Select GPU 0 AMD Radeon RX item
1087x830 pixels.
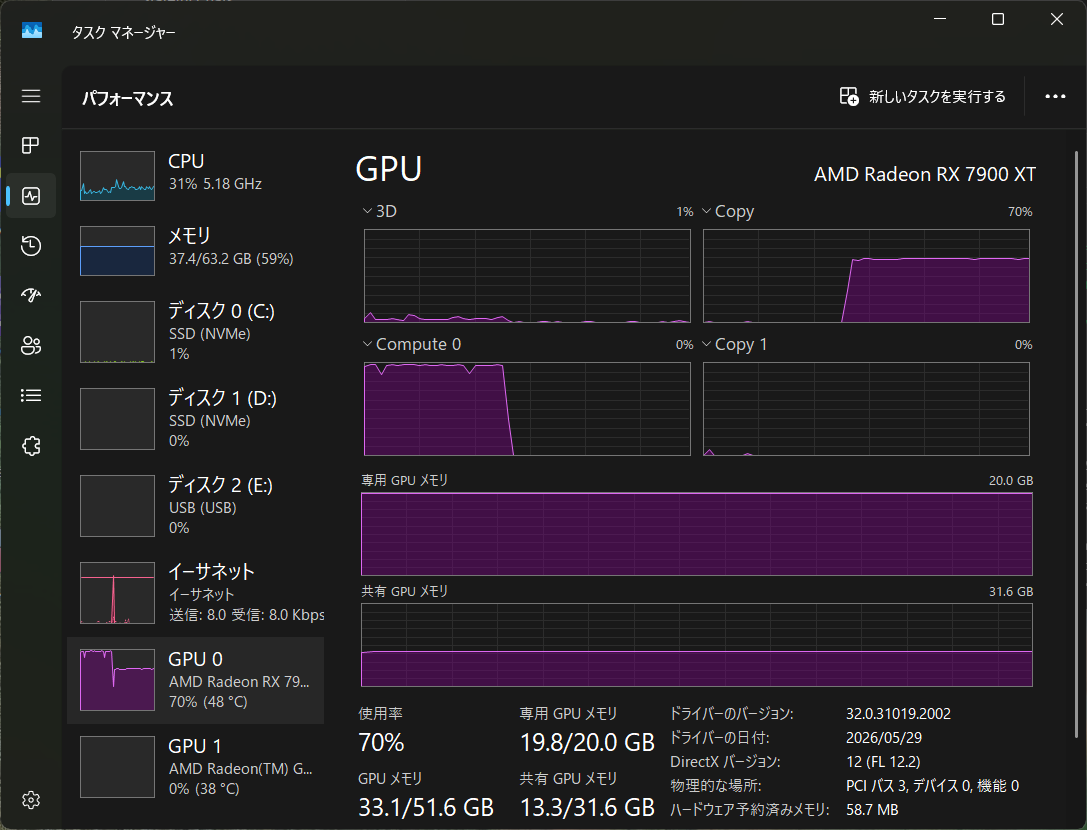point(195,680)
